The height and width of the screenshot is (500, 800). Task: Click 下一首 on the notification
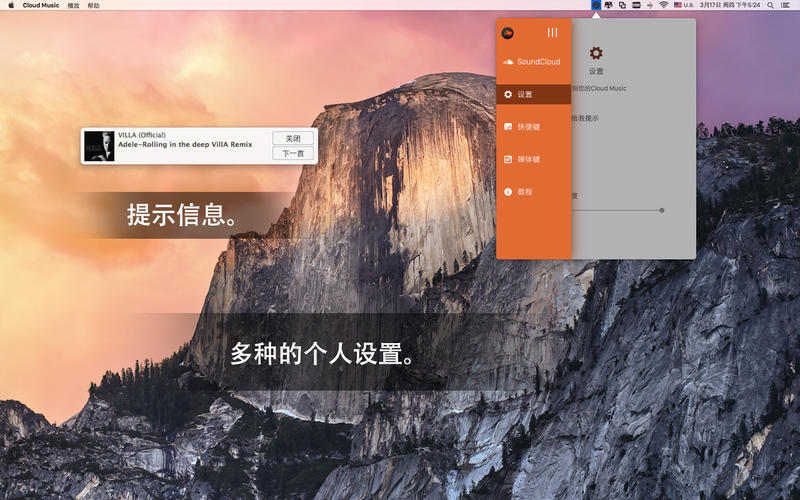[293, 153]
